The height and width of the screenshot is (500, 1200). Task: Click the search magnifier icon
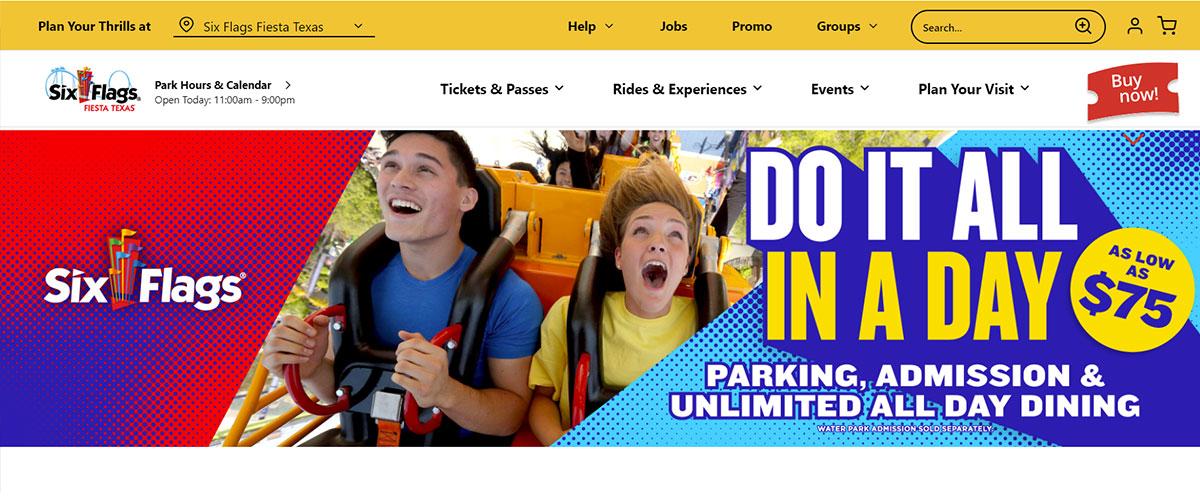(1083, 26)
